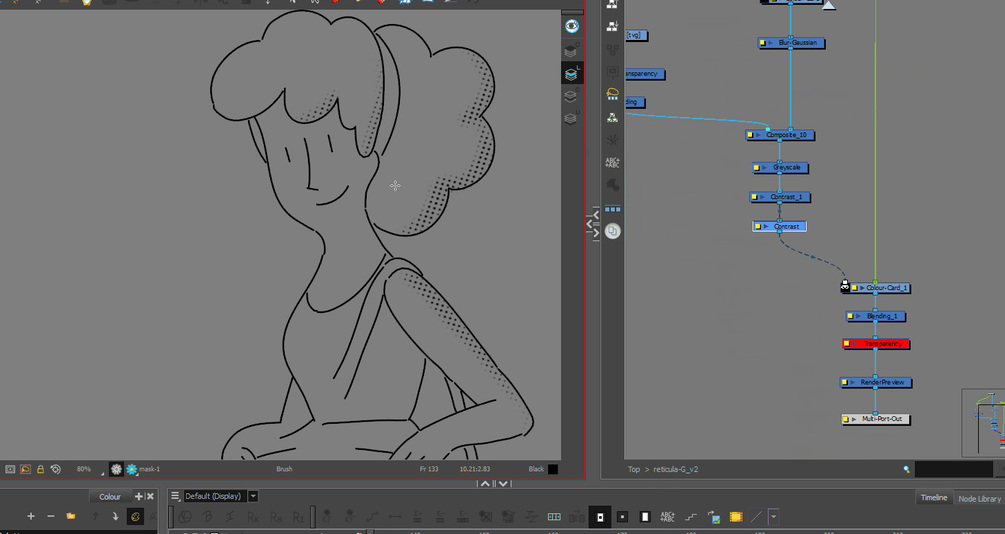Select the Colour Art layer icon
The width and height of the screenshot is (1005, 534).
(x=570, y=96)
